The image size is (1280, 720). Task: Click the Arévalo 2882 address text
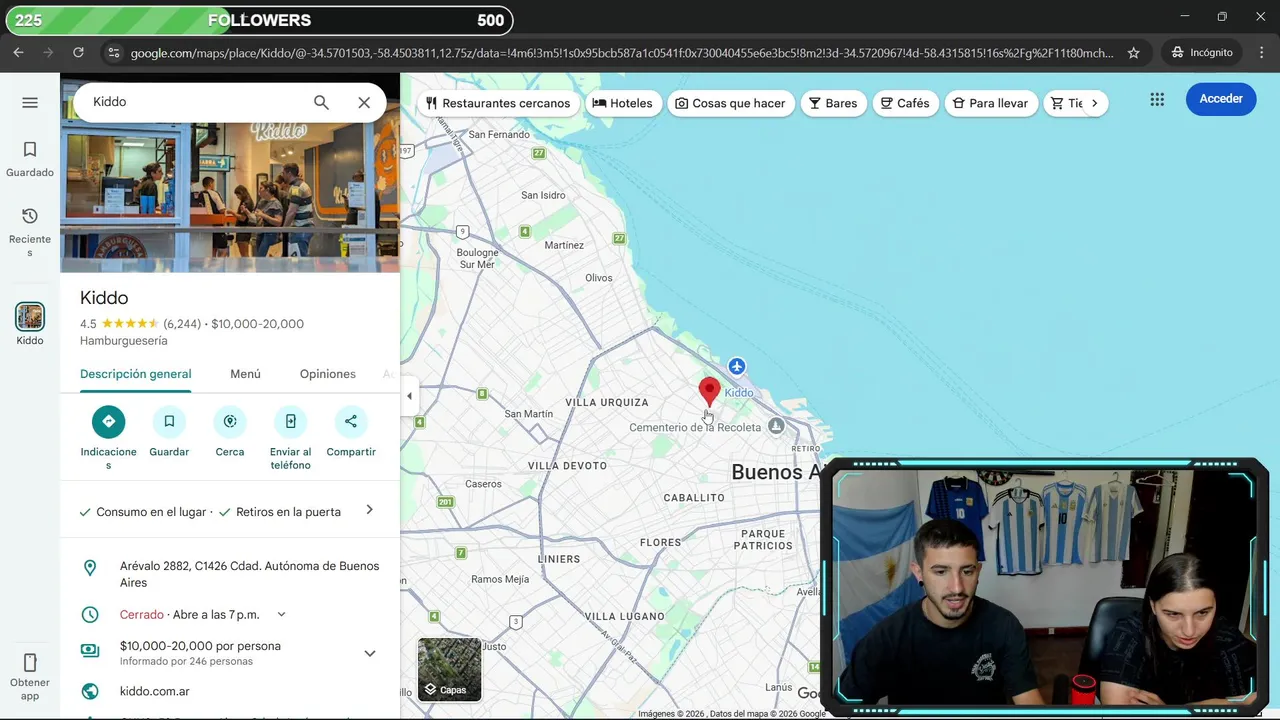250,574
